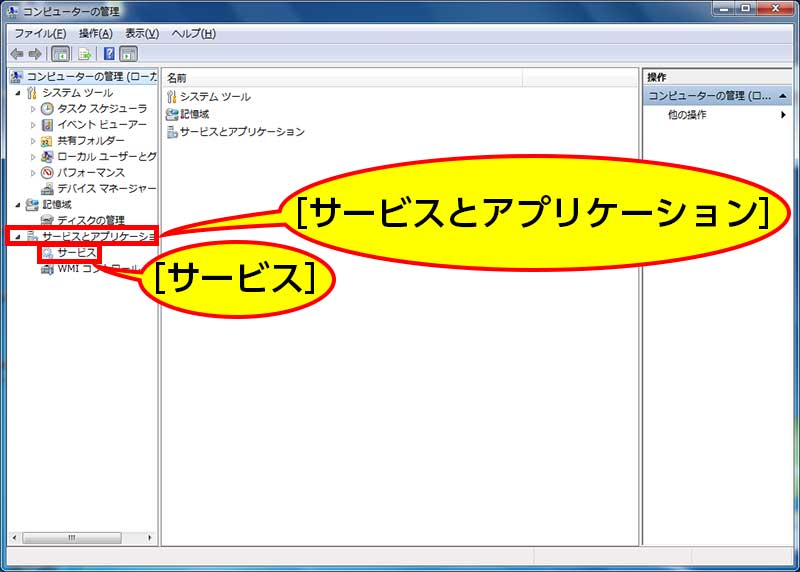This screenshot has height=572, width=800.
Task: Open the 表示(V) menu
Action: pyautogui.click(x=142, y=34)
